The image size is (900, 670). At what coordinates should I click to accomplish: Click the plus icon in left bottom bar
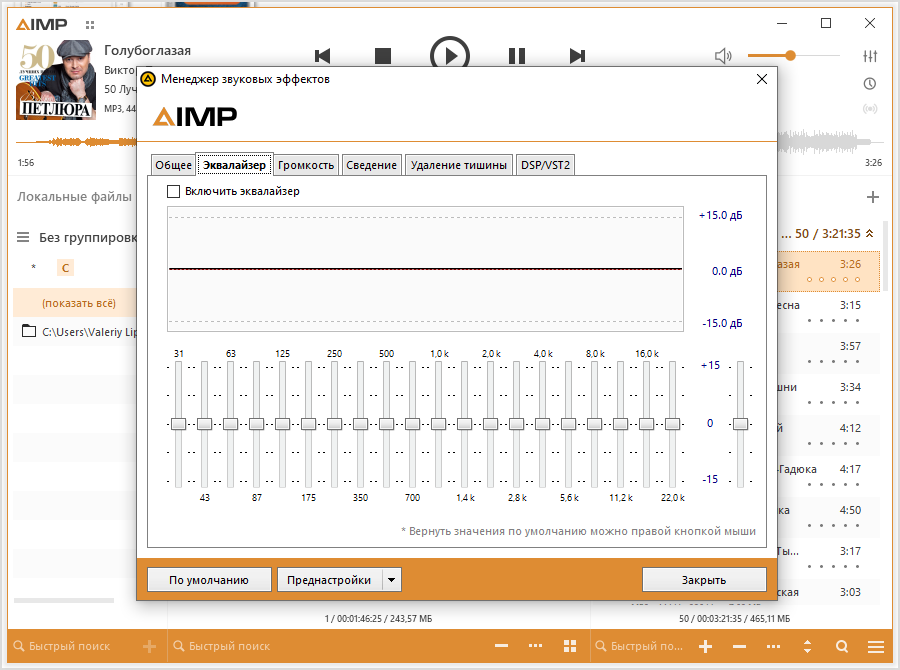[x=149, y=646]
